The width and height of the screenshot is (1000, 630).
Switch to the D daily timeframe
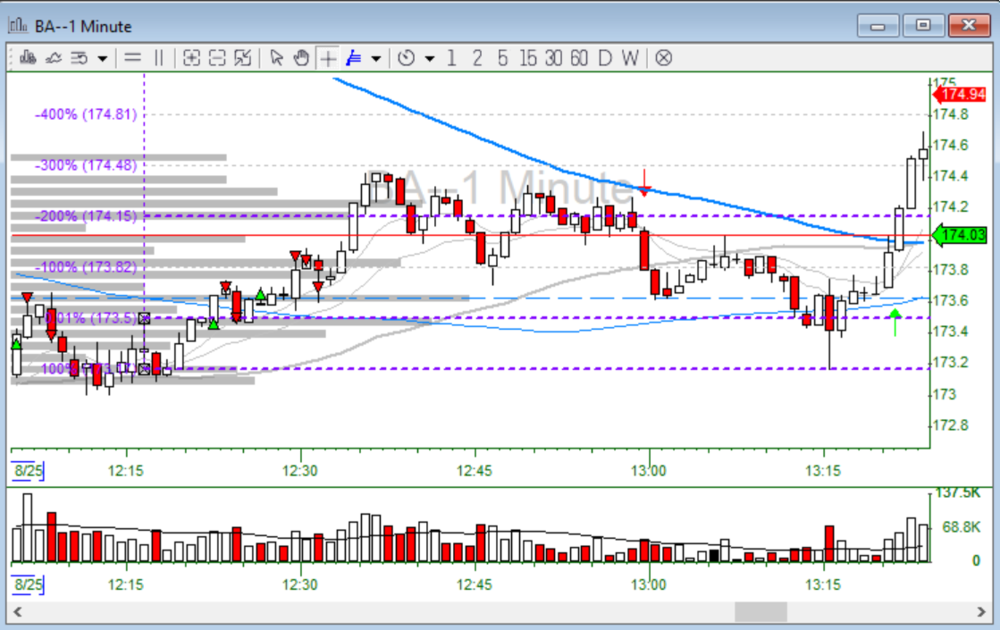click(x=604, y=58)
